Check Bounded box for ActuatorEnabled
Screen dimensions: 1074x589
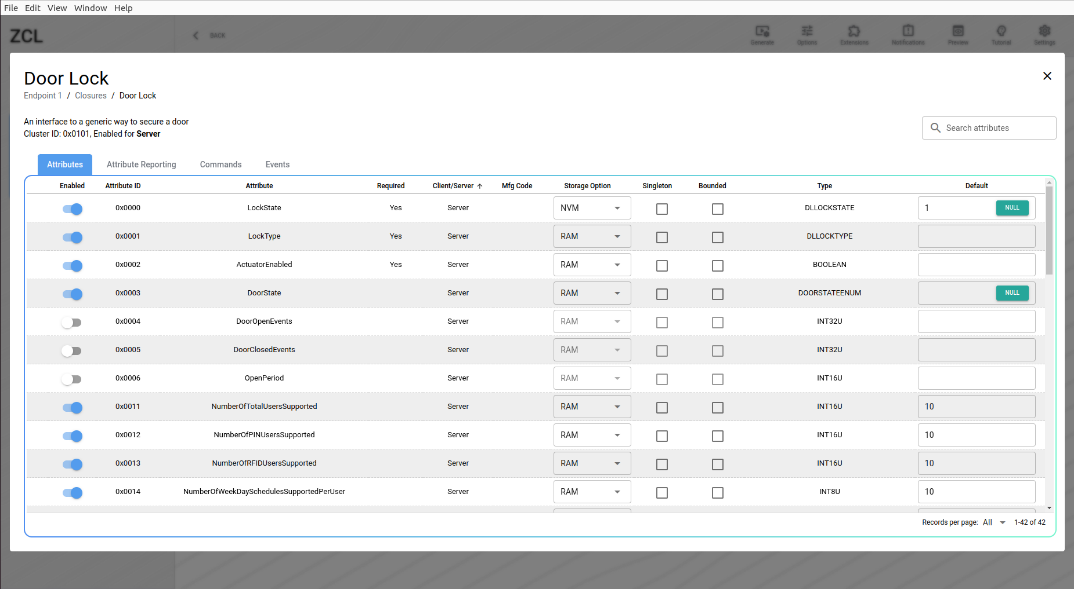717,265
